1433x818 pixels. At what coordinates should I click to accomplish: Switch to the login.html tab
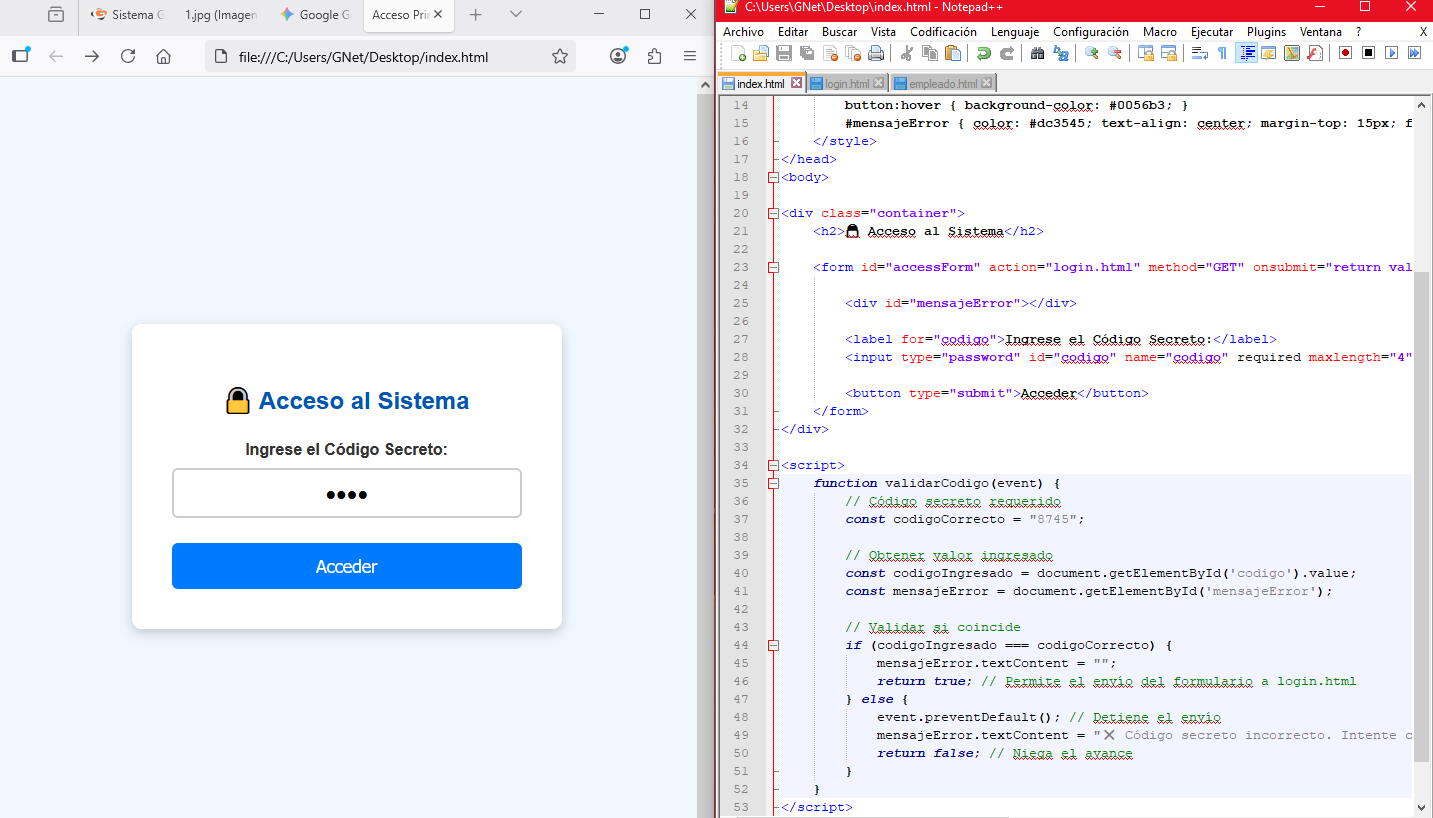[846, 84]
